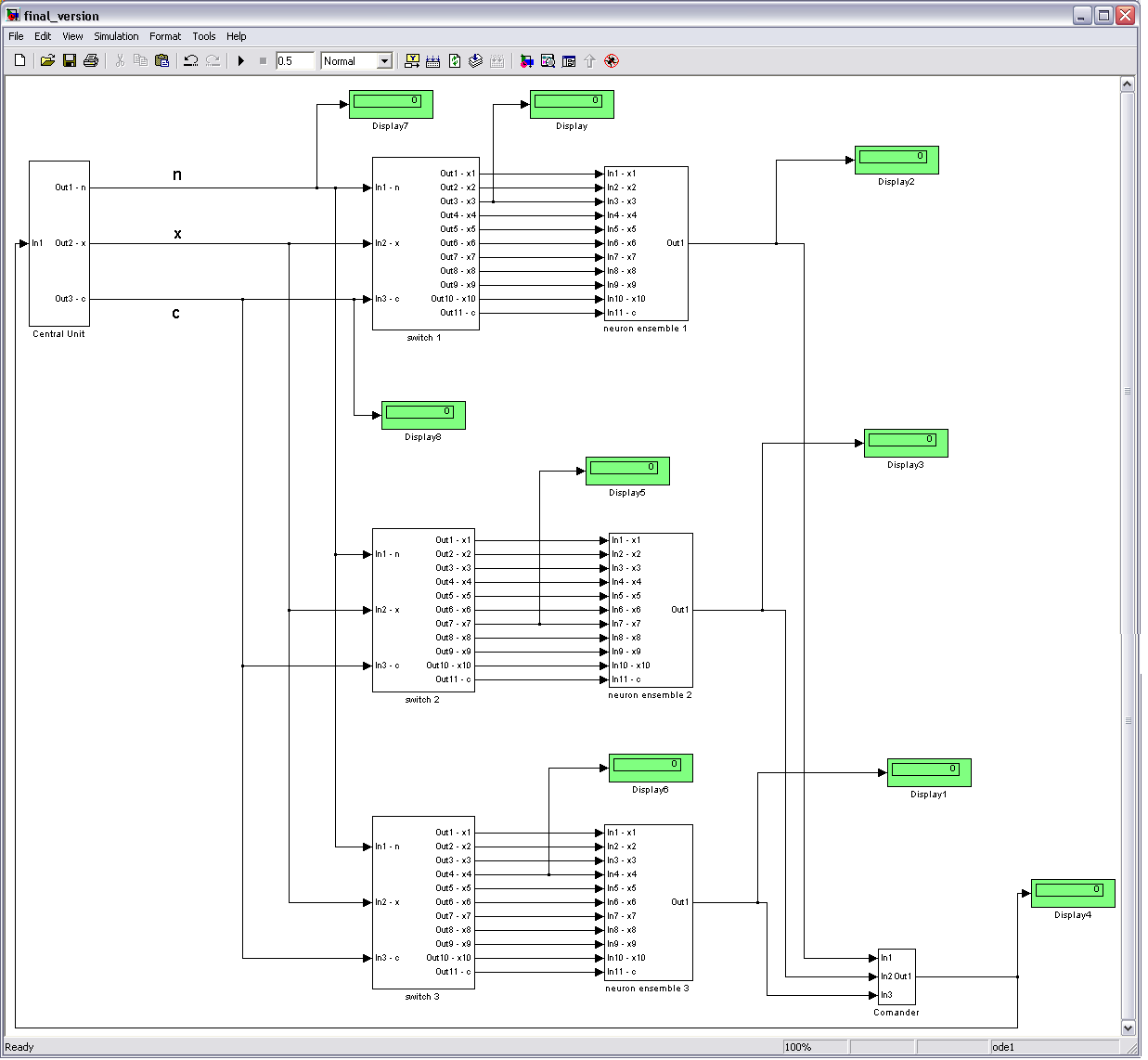Click the Display4 block
Screen dimensions: 1148x1060
(x=1073, y=893)
